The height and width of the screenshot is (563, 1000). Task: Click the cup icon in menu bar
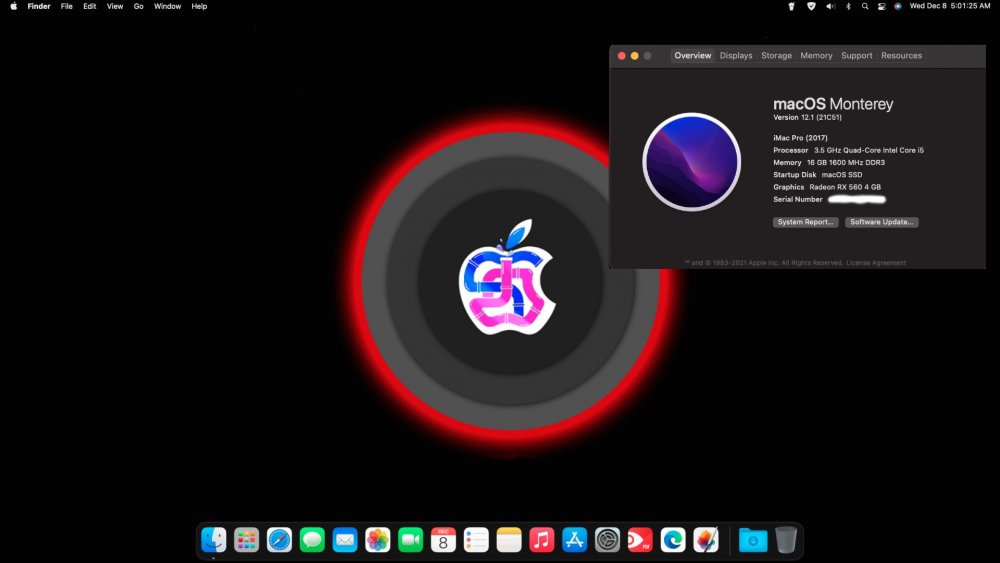click(791, 6)
